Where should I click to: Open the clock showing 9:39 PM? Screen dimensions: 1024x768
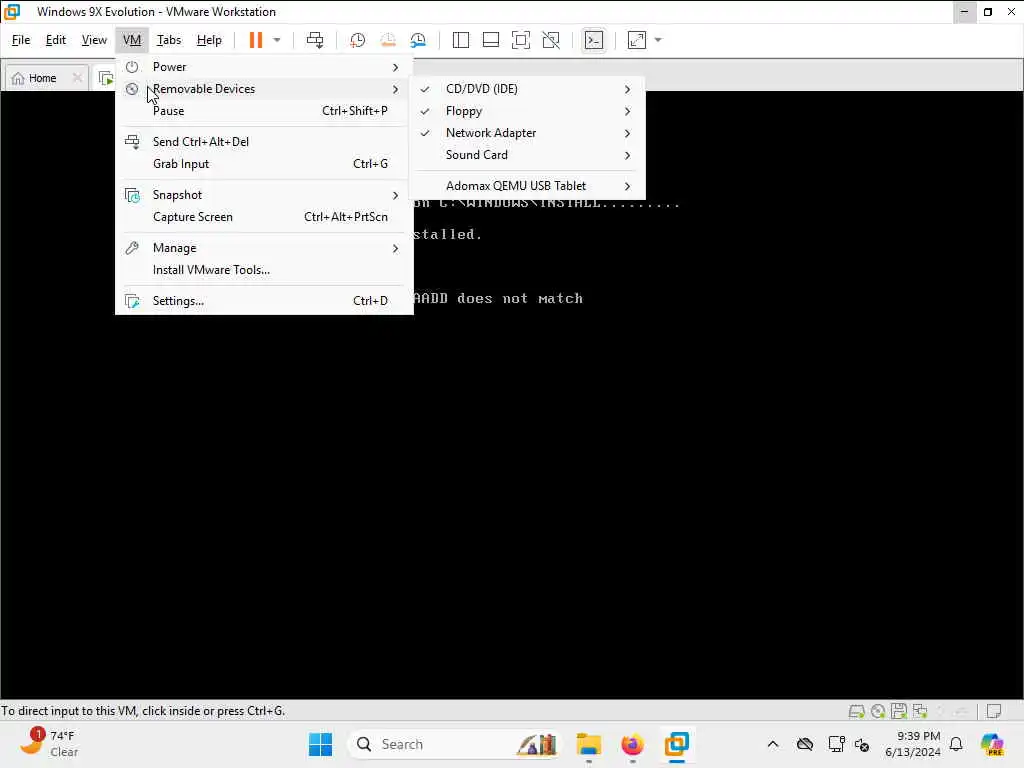coord(912,744)
